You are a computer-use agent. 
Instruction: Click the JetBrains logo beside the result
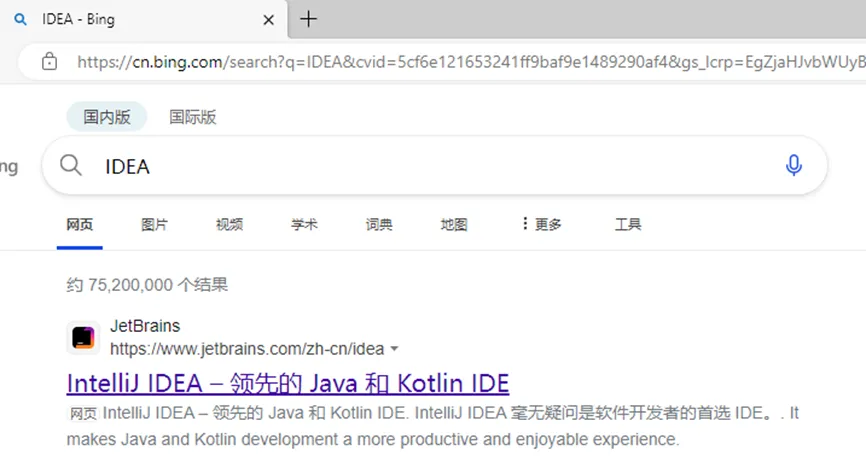click(x=83, y=338)
